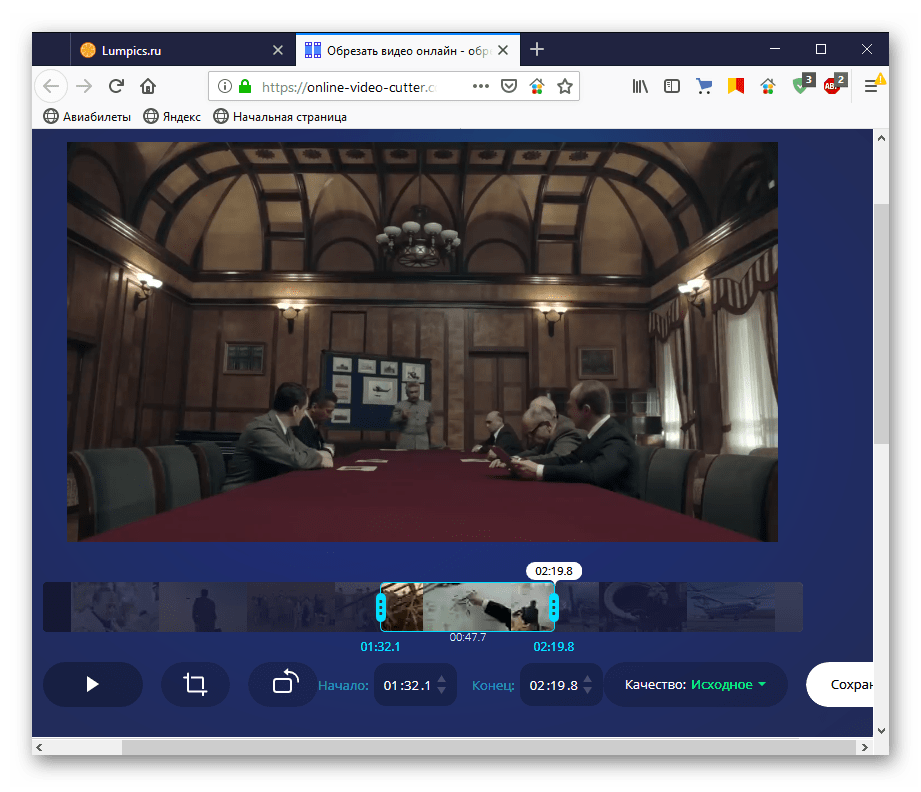Open the shopping cart extension icon
921x792 pixels.
click(x=704, y=86)
